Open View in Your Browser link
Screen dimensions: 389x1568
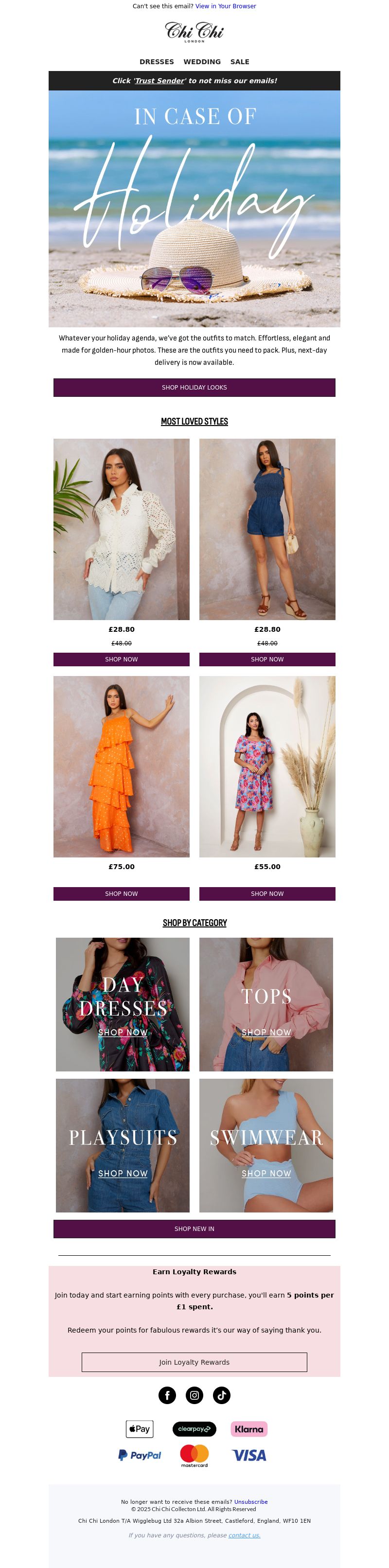(x=226, y=6)
